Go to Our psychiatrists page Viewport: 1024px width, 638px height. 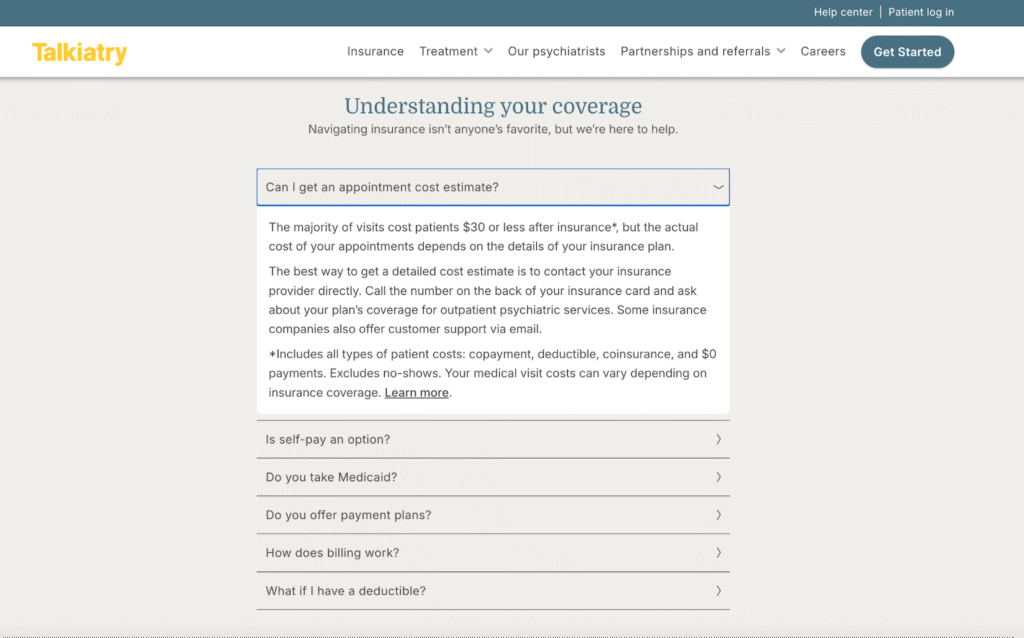(x=556, y=52)
